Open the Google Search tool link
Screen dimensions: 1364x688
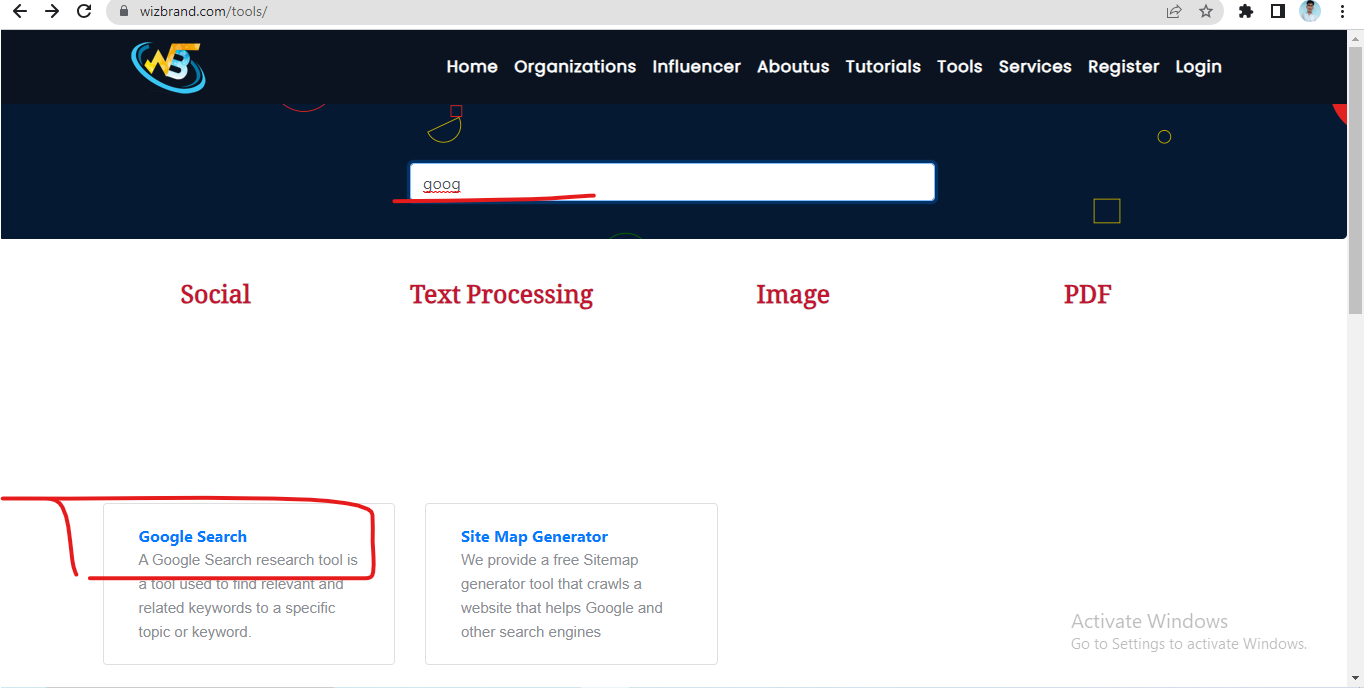point(192,536)
